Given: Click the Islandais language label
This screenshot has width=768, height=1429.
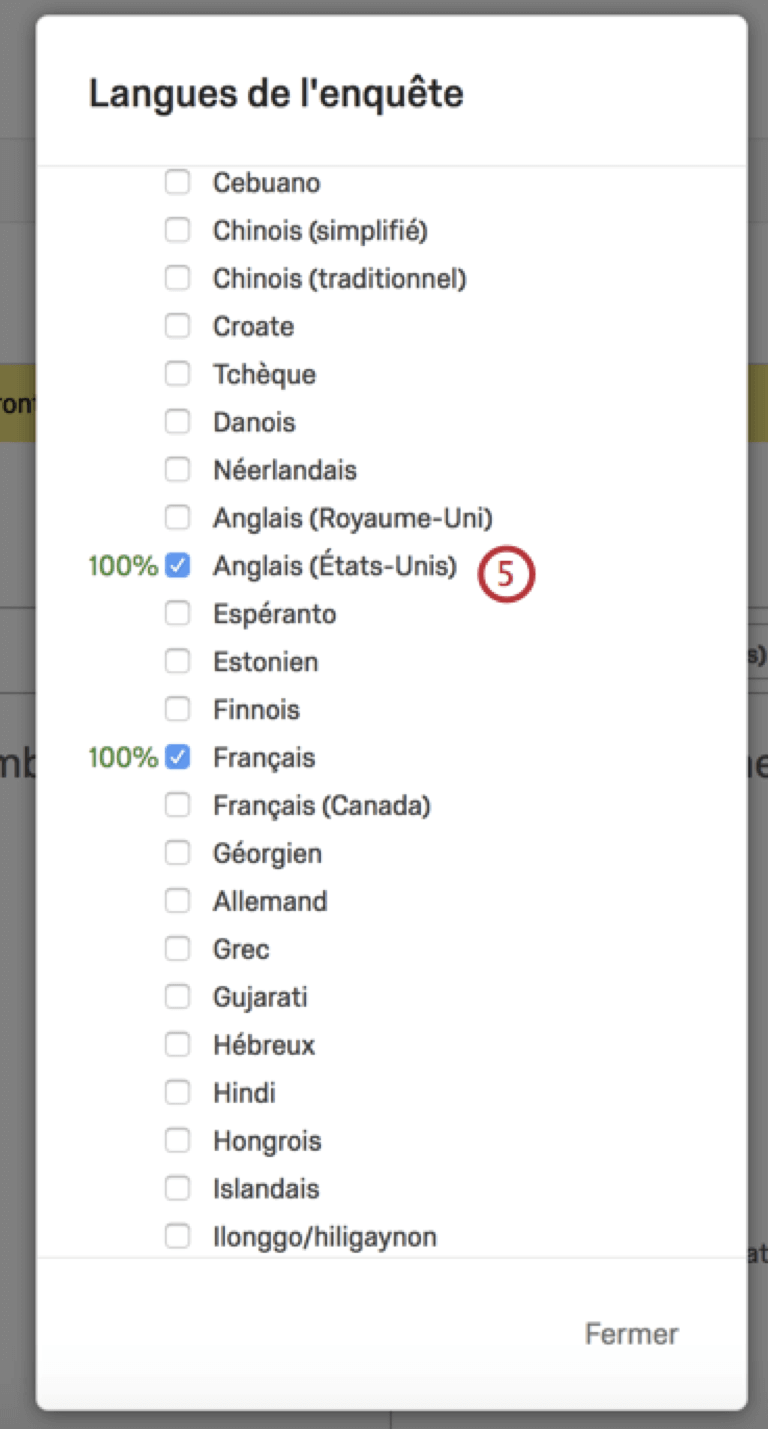Looking at the screenshot, I should pos(266,1189).
